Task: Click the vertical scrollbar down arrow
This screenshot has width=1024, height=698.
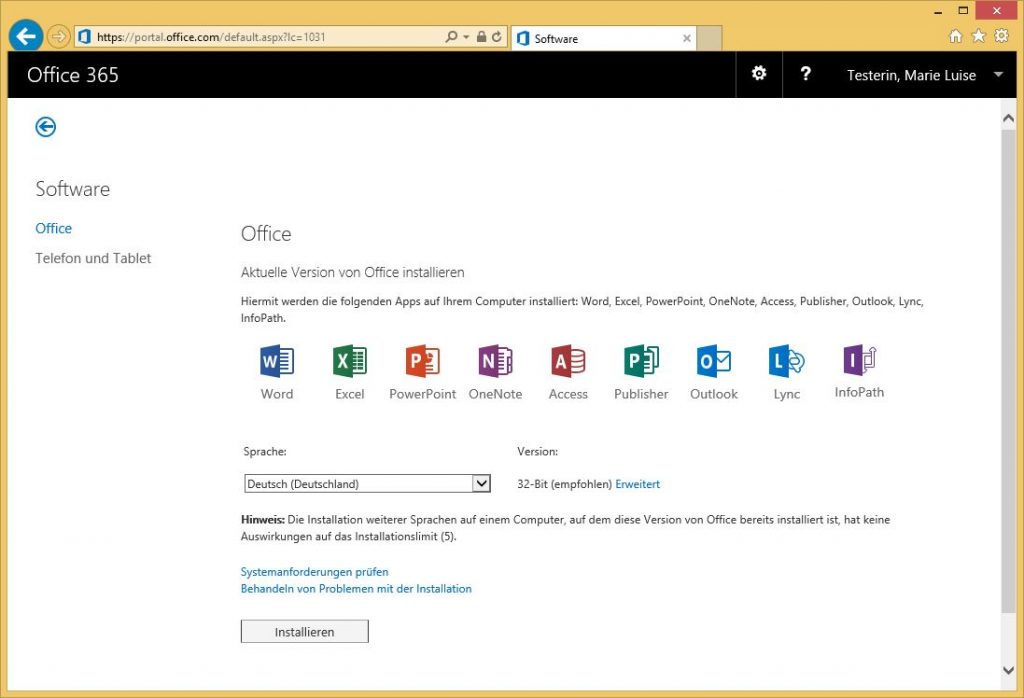Action: pyautogui.click(x=1008, y=671)
